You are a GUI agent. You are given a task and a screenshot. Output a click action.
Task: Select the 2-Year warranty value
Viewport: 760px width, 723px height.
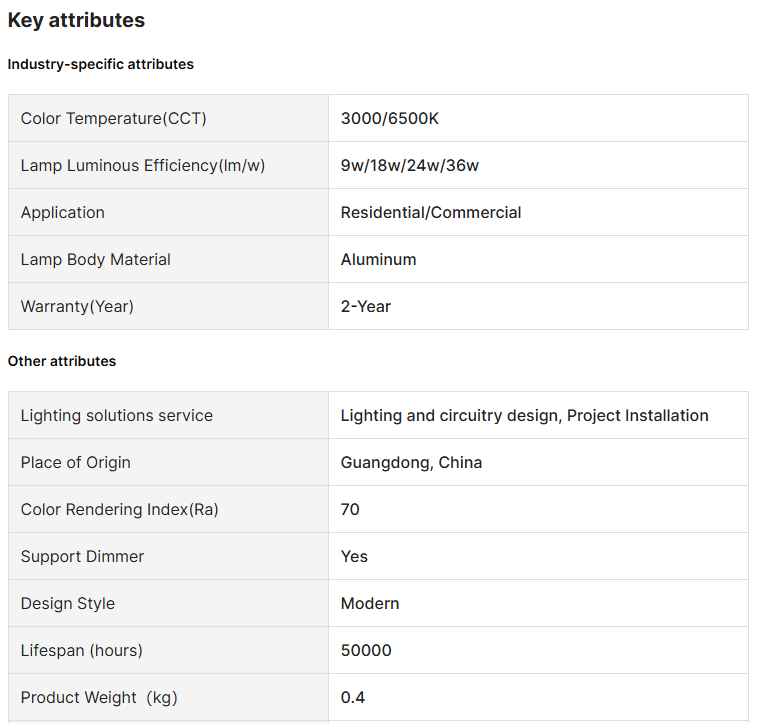coord(366,307)
